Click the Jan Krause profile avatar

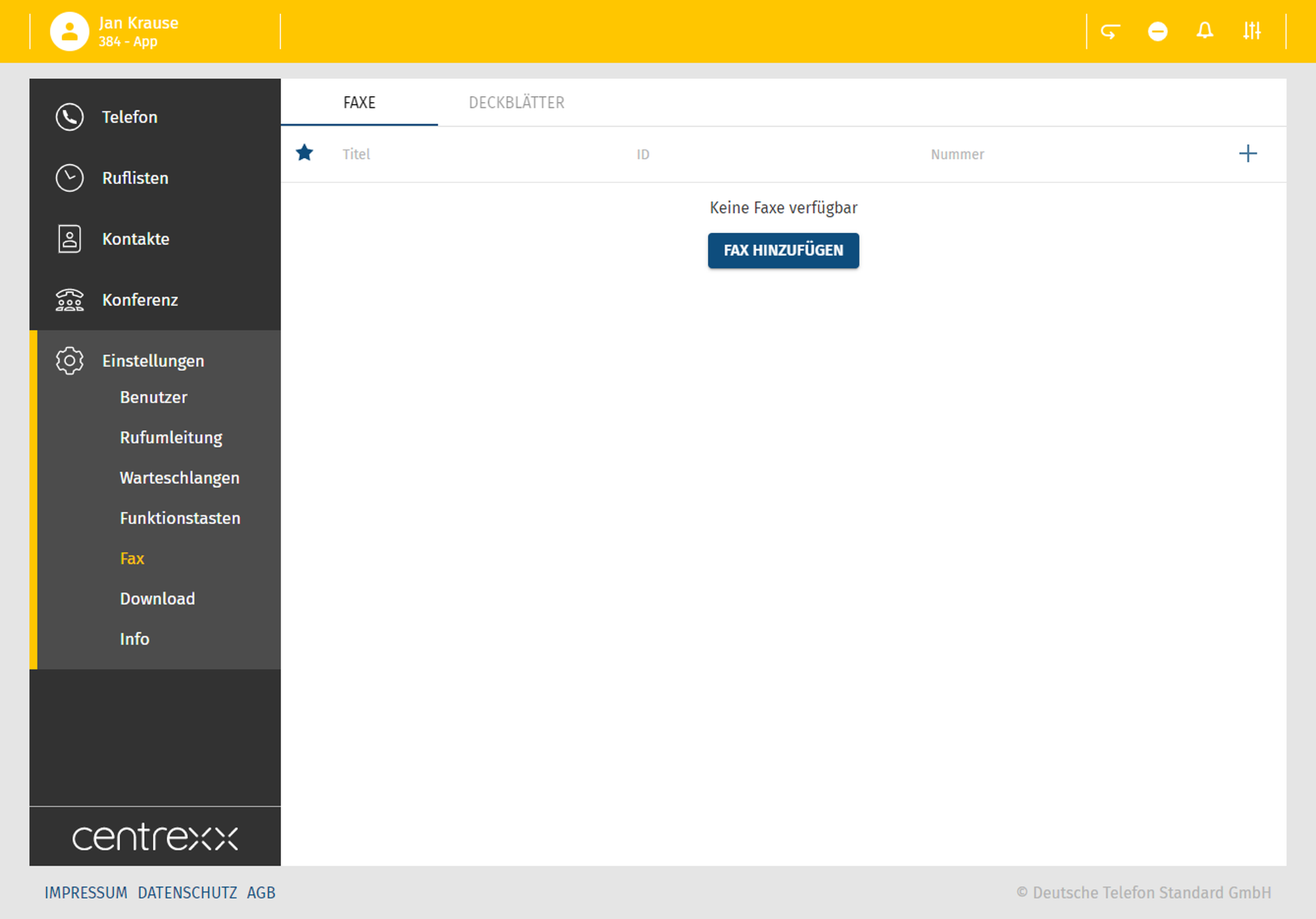pyautogui.click(x=69, y=31)
